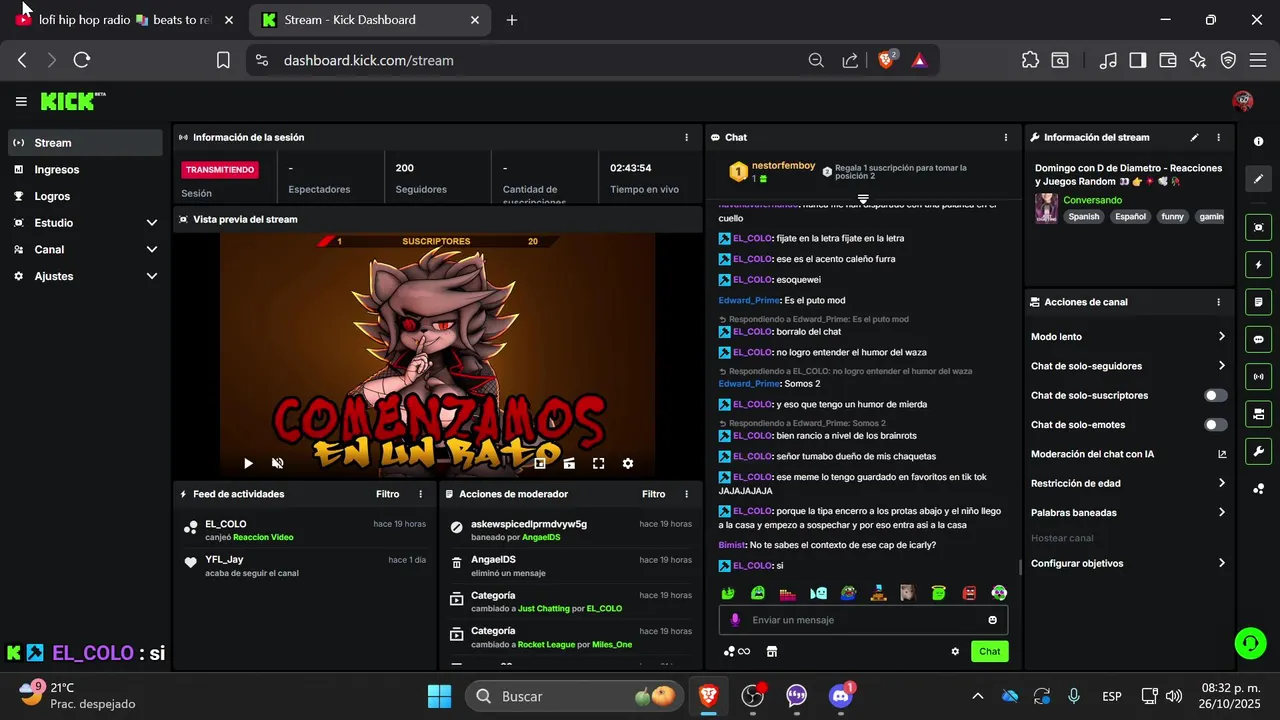The height and width of the screenshot is (720, 1280).
Task: Click the taskbar Buscar search box
Action: pos(575,696)
